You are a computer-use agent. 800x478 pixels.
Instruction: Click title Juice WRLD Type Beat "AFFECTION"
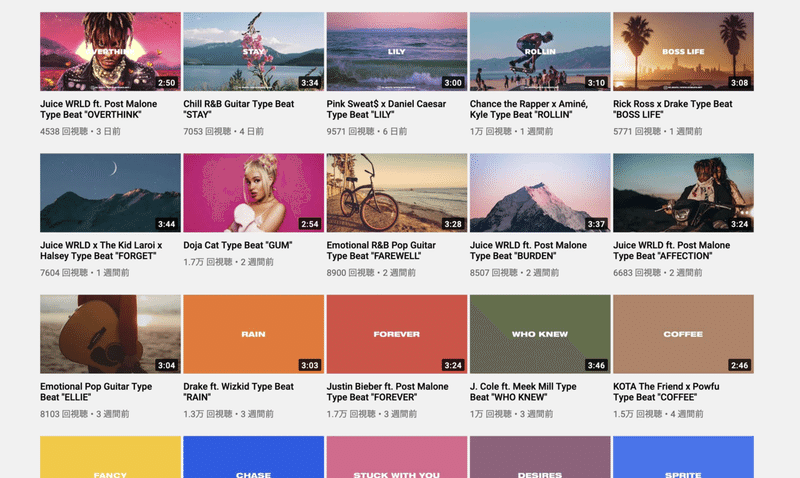[671, 250]
